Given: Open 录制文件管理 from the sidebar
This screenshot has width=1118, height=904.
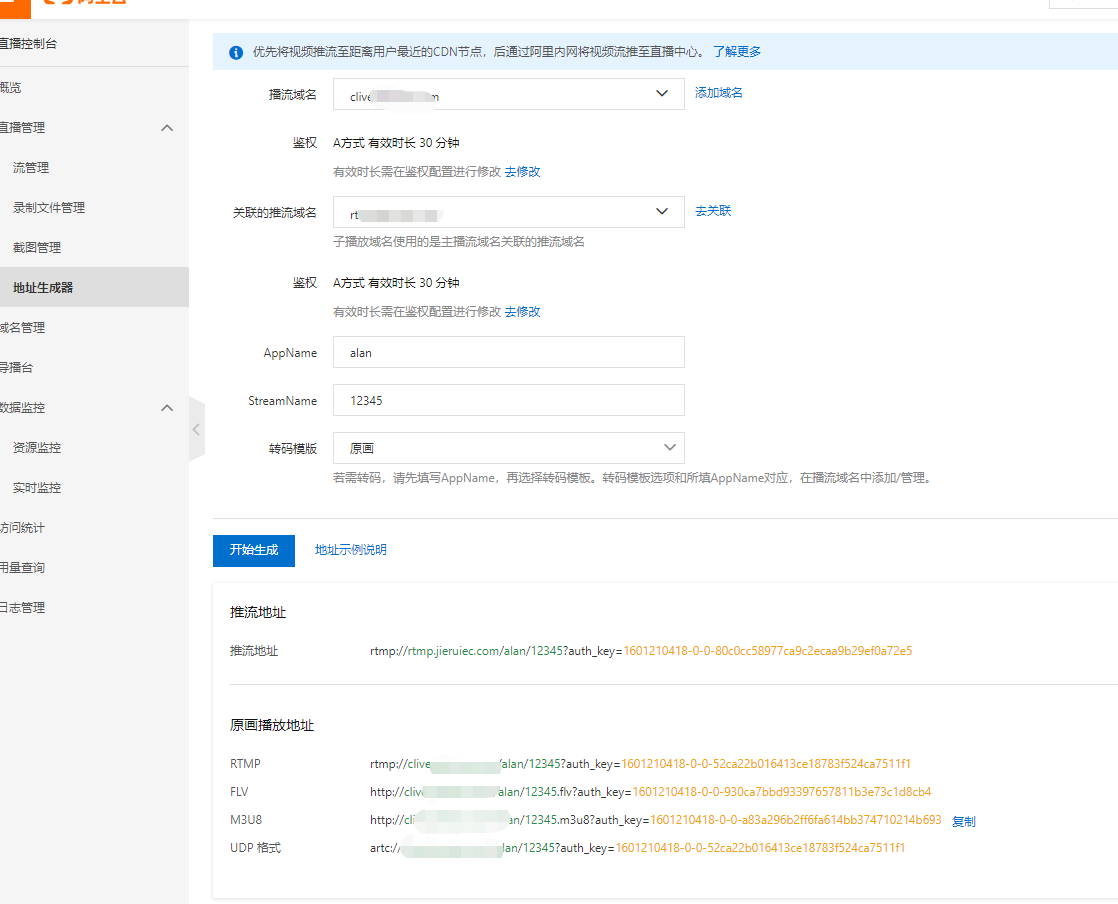Looking at the screenshot, I should coord(49,207).
